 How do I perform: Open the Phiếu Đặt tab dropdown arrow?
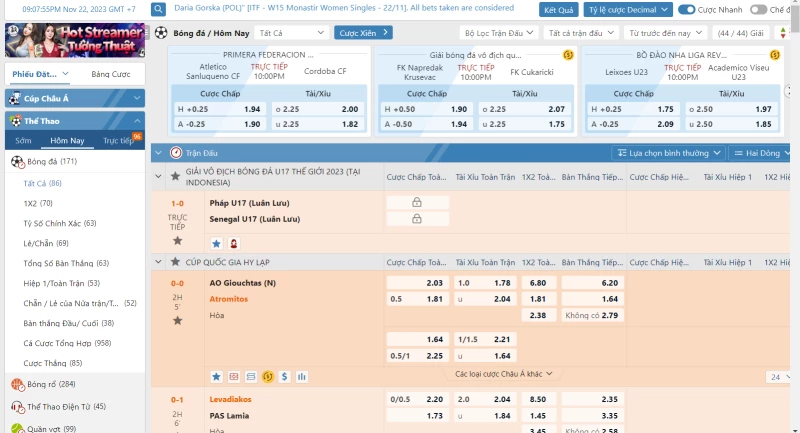[x=65, y=74]
